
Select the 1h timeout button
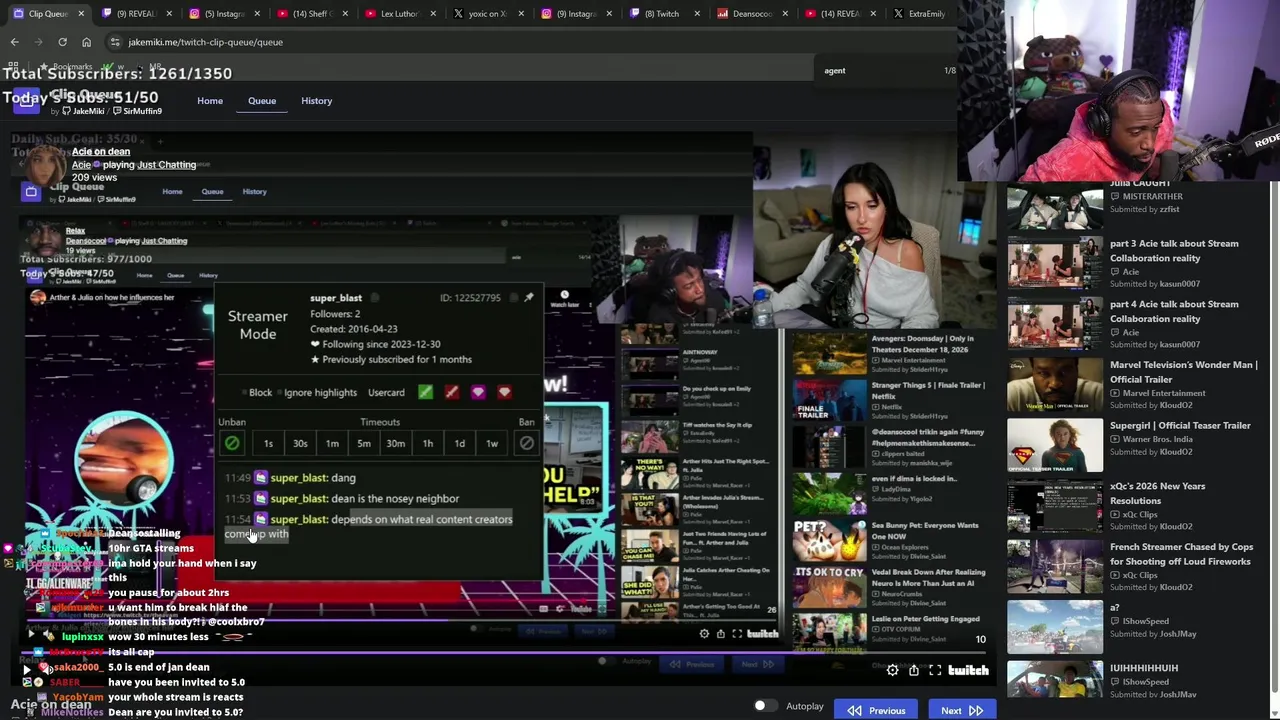pos(428,443)
